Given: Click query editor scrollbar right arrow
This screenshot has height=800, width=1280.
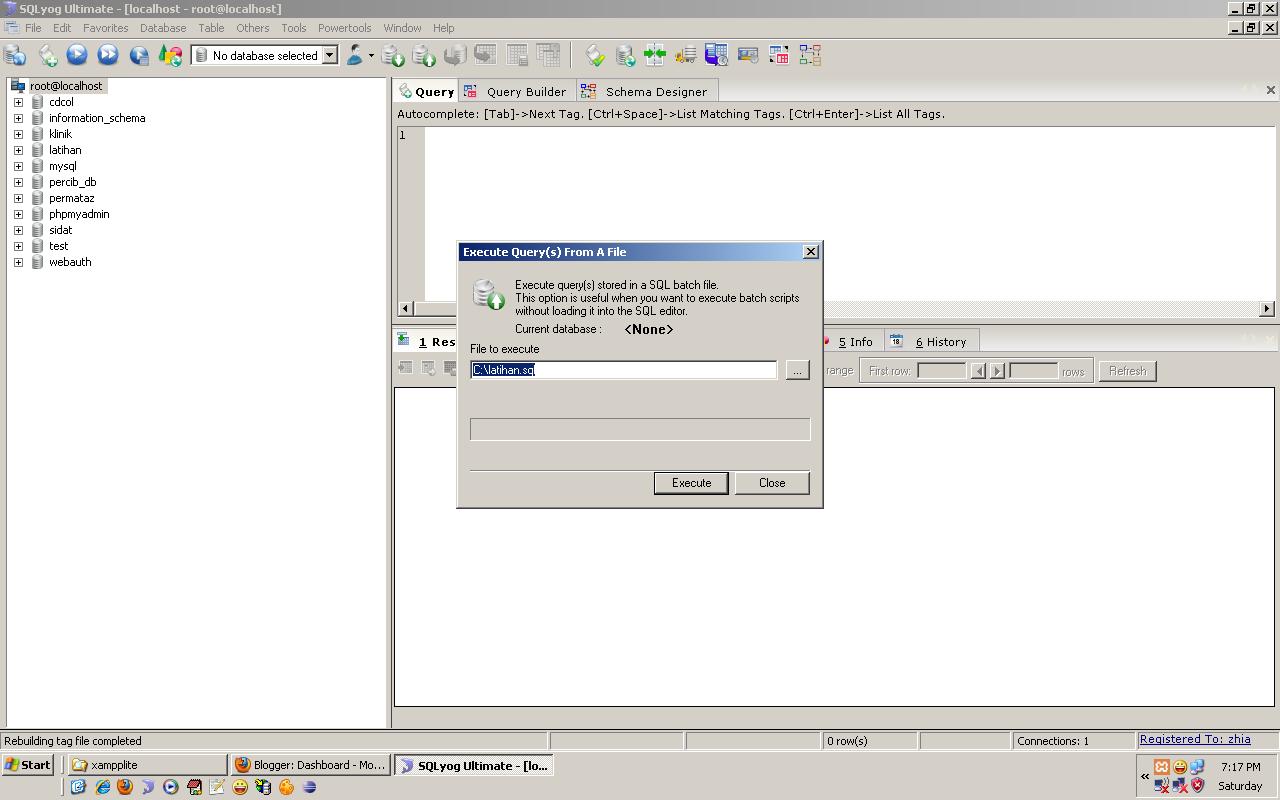Looking at the screenshot, I should pos(1267,309).
